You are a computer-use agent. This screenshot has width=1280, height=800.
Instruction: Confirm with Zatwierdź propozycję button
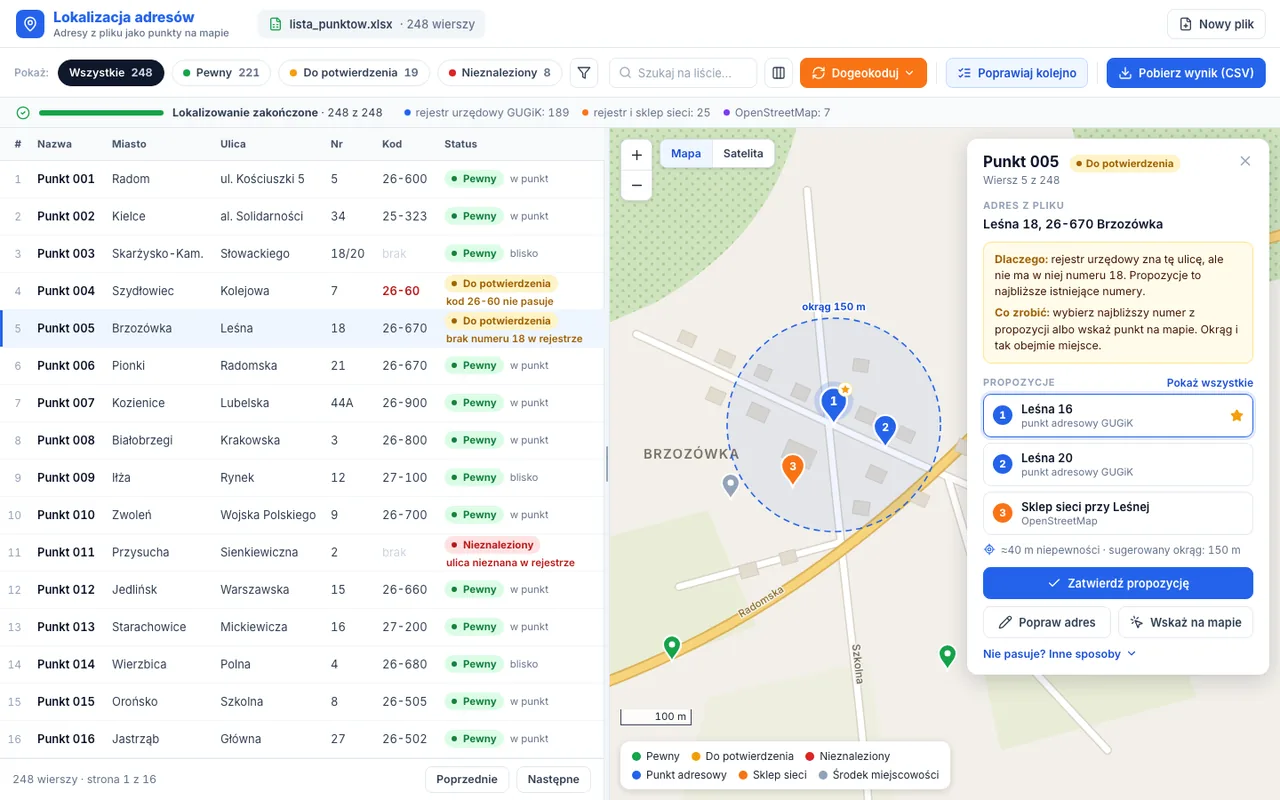pyautogui.click(x=1118, y=583)
